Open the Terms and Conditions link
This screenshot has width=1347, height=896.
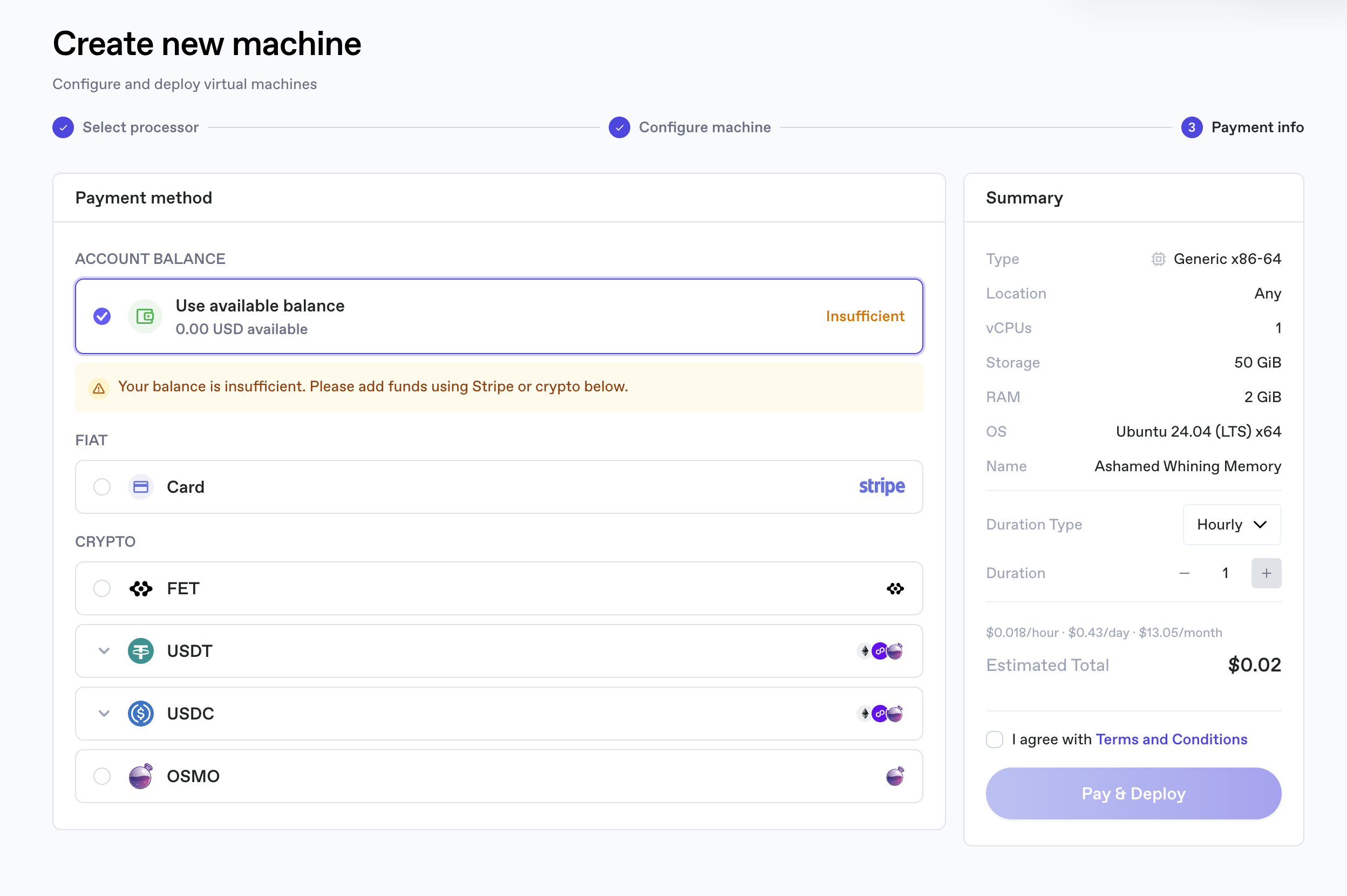(x=1171, y=739)
